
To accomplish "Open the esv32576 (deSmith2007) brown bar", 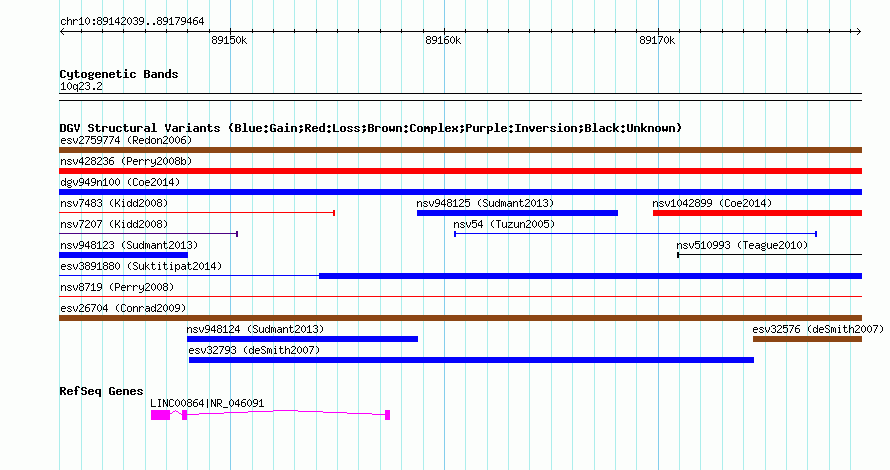I will [x=807, y=339].
